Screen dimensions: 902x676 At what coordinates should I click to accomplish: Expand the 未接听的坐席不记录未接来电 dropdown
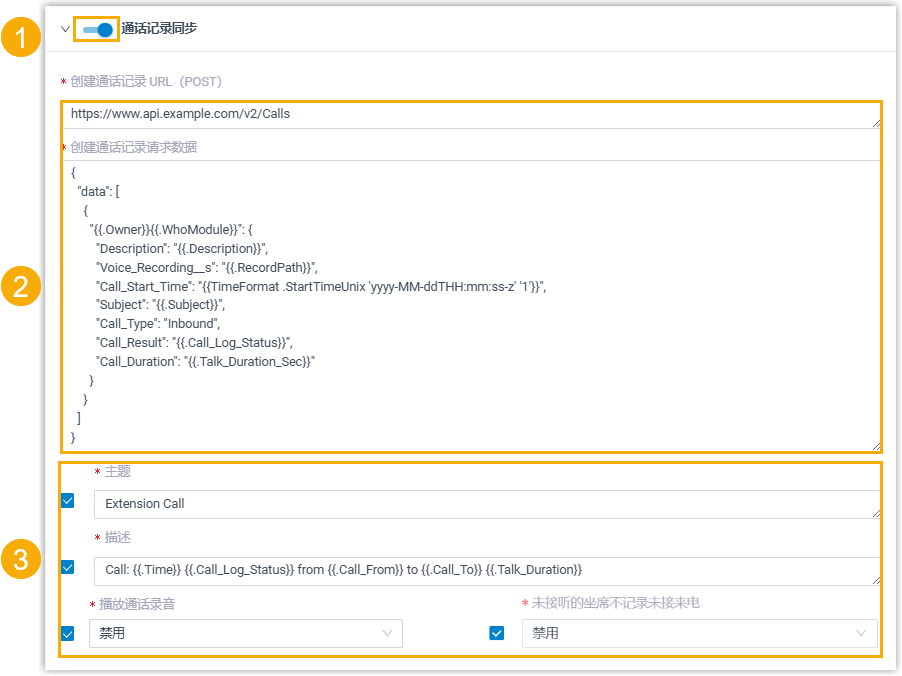pos(698,633)
